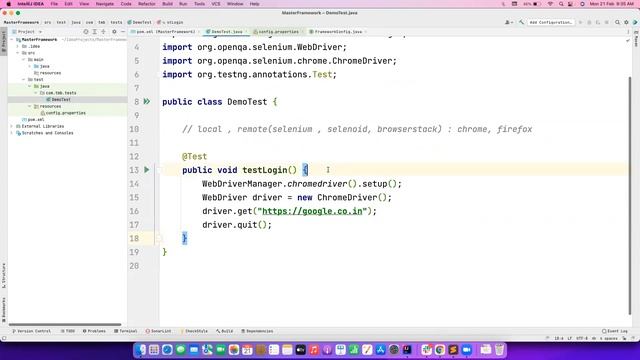Click the DemoTest breadcrumb in navigation bar
This screenshot has width=640, height=360.
pos(140,22)
